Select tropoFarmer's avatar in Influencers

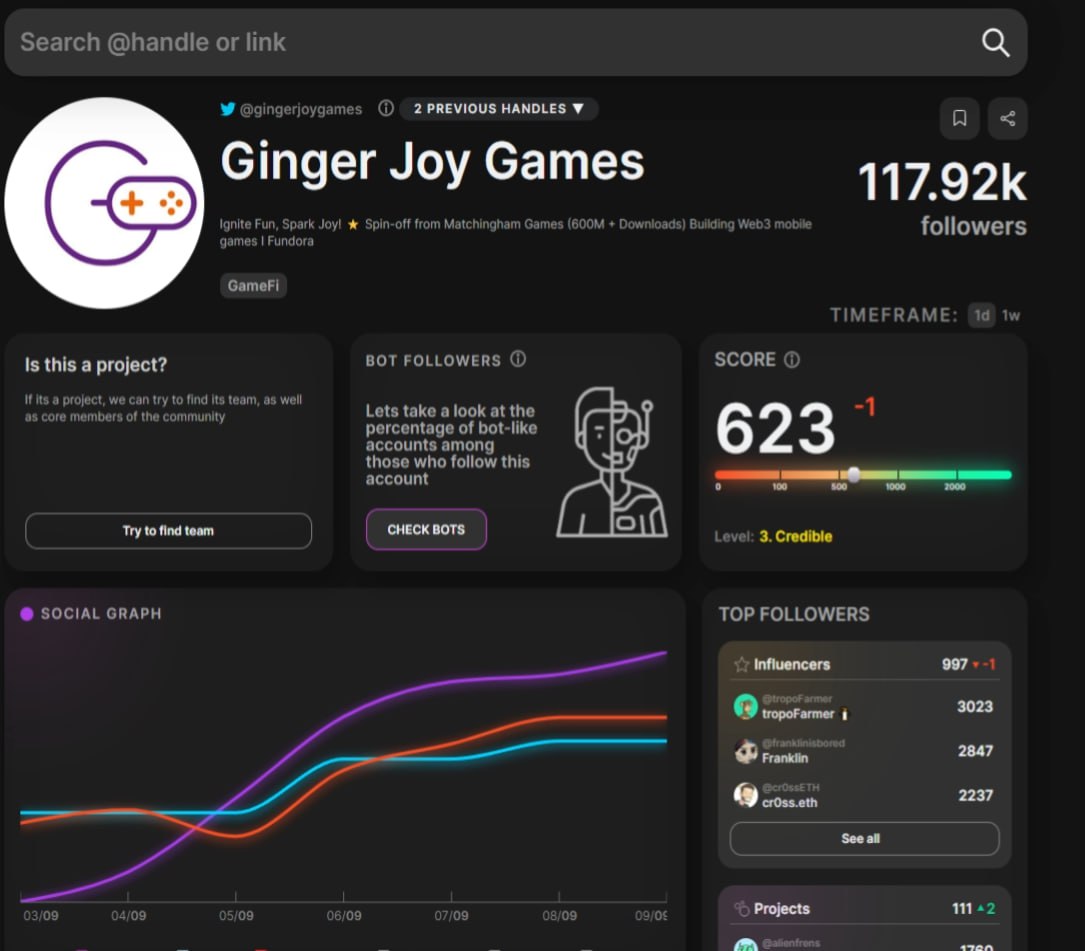745,707
